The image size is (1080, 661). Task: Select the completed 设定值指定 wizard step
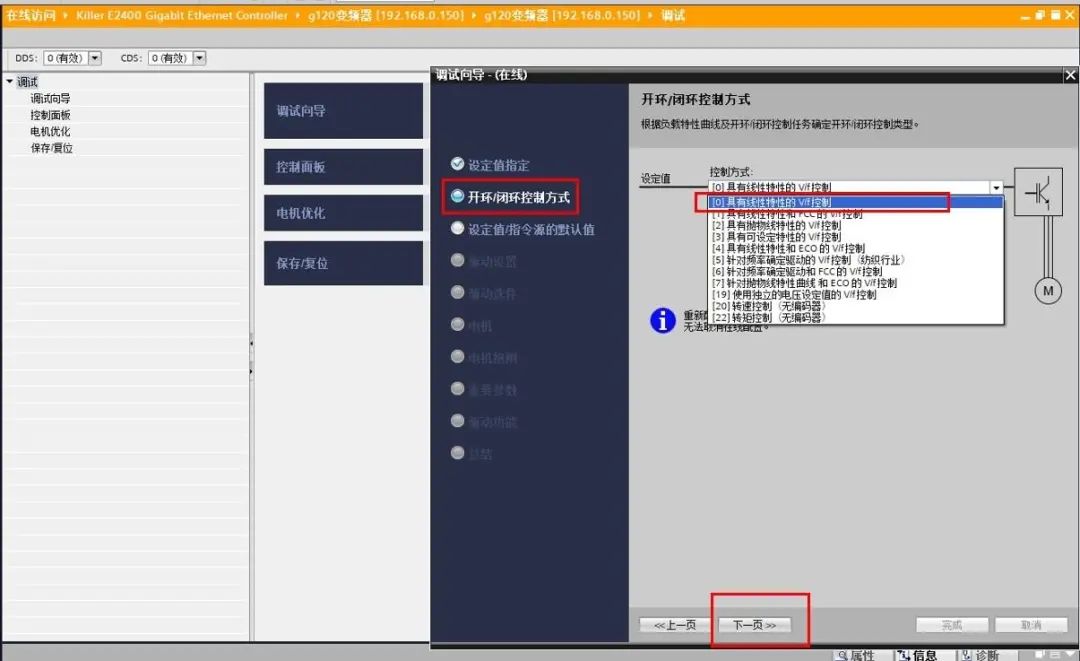490,165
